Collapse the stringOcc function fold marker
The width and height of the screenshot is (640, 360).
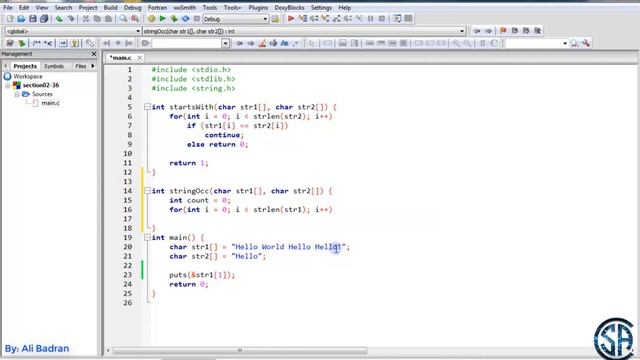(x=147, y=191)
